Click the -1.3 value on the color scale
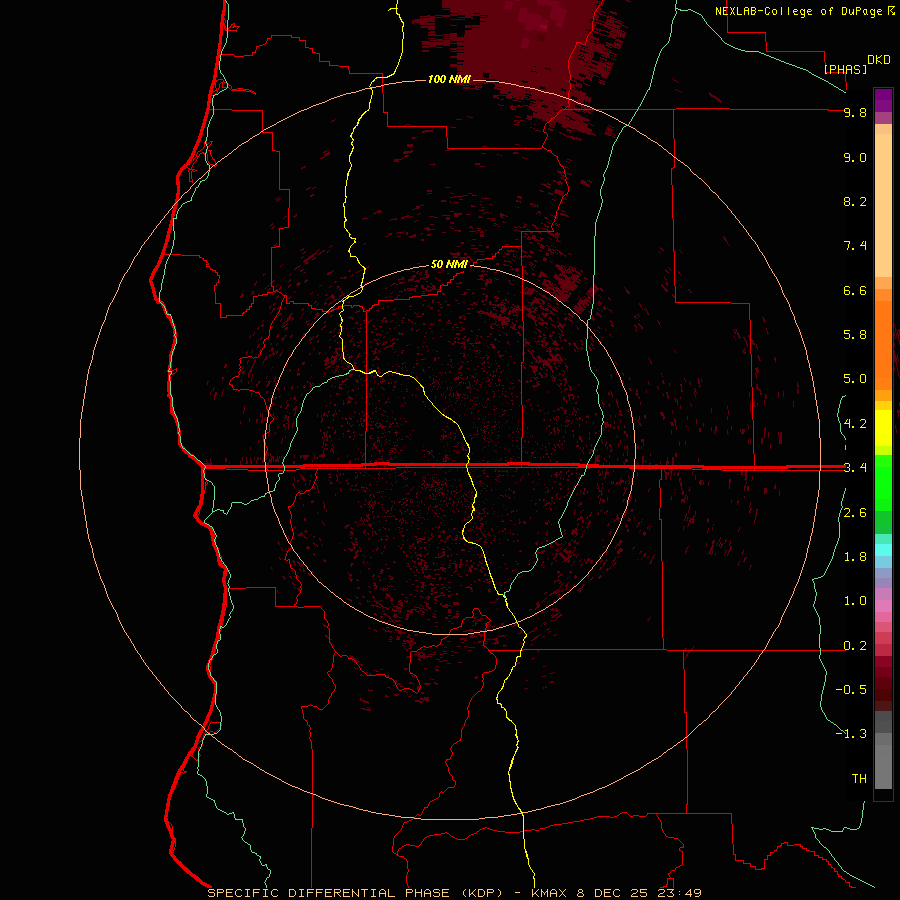Image resolution: width=900 pixels, height=900 pixels. [851, 734]
